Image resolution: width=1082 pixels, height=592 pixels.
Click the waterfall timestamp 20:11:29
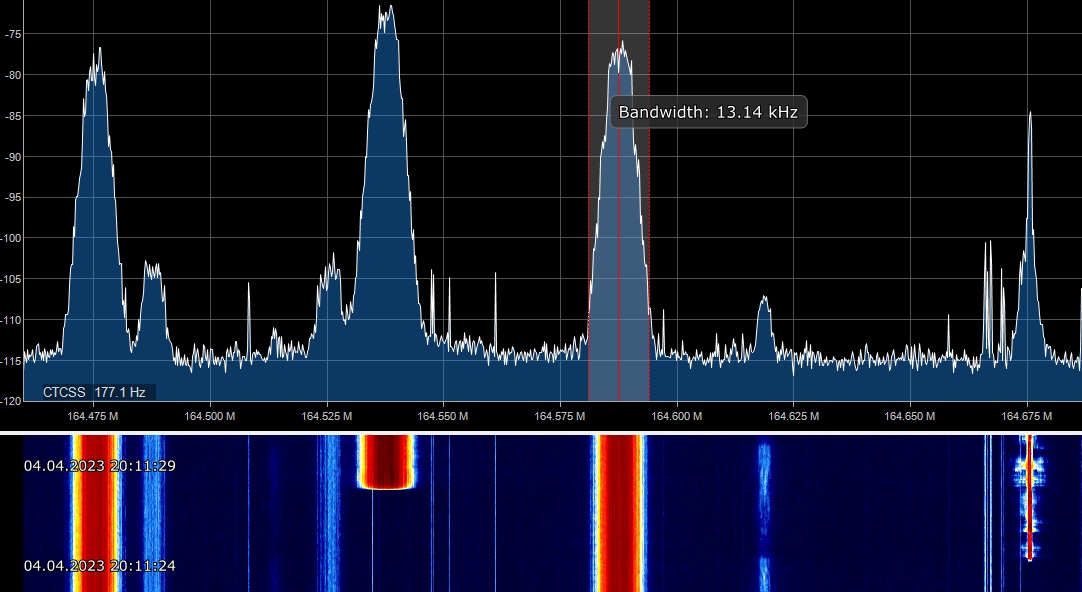pyautogui.click(x=99, y=466)
